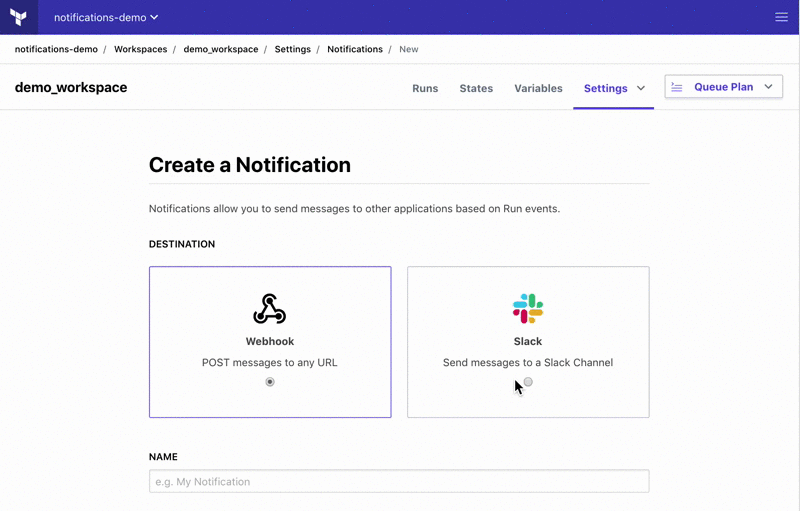Click the notifications-demo breadcrumb link
800x511 pixels.
[x=56, y=49]
